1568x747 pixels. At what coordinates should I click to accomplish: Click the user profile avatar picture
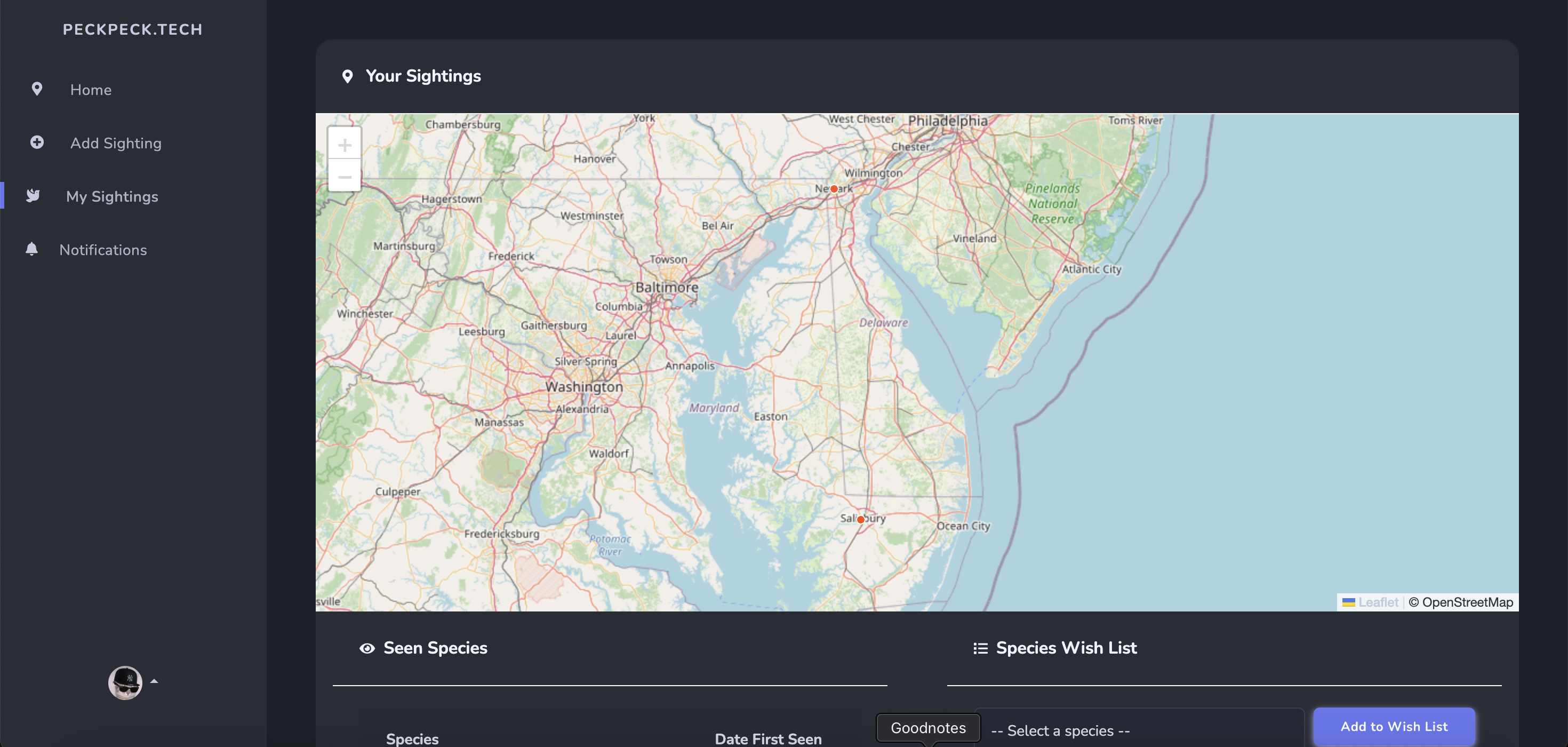pyautogui.click(x=125, y=682)
